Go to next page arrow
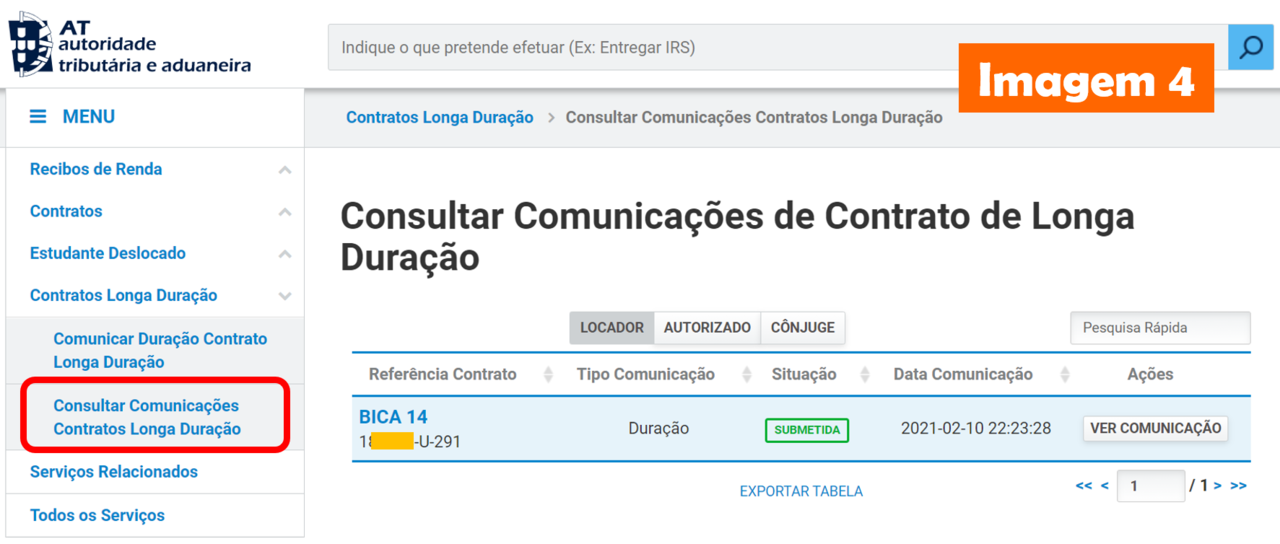This screenshot has height=544, width=1280. [x=1218, y=486]
